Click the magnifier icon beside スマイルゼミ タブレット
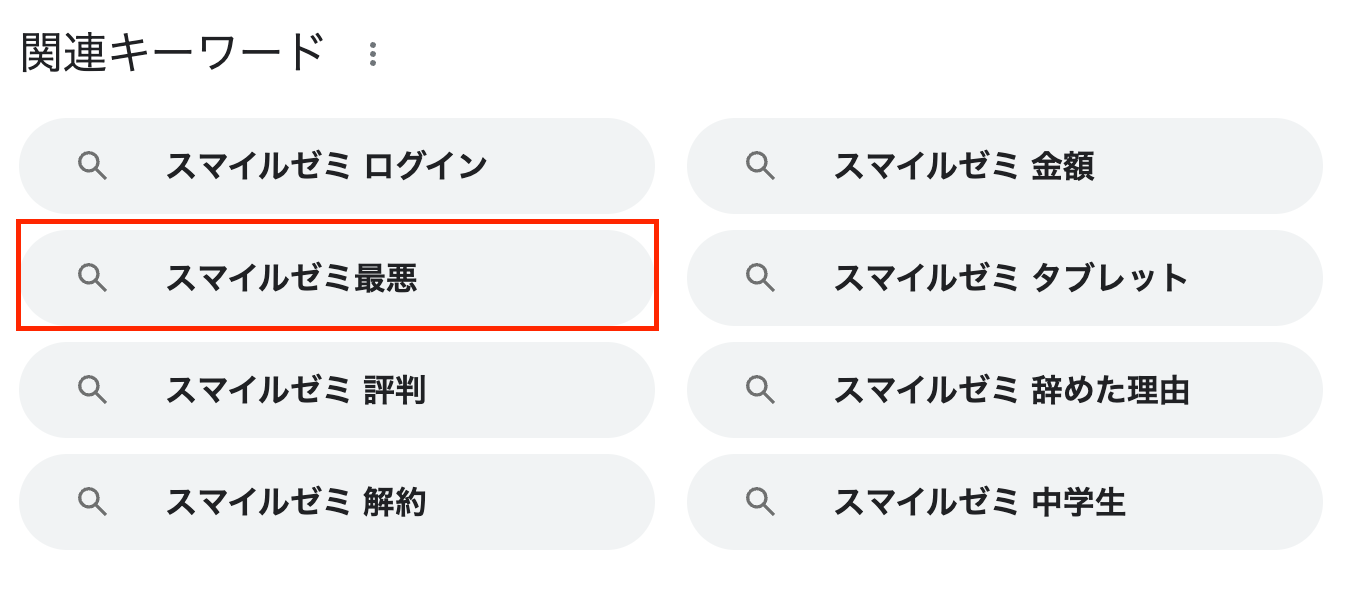The height and width of the screenshot is (592, 1362). click(x=761, y=278)
